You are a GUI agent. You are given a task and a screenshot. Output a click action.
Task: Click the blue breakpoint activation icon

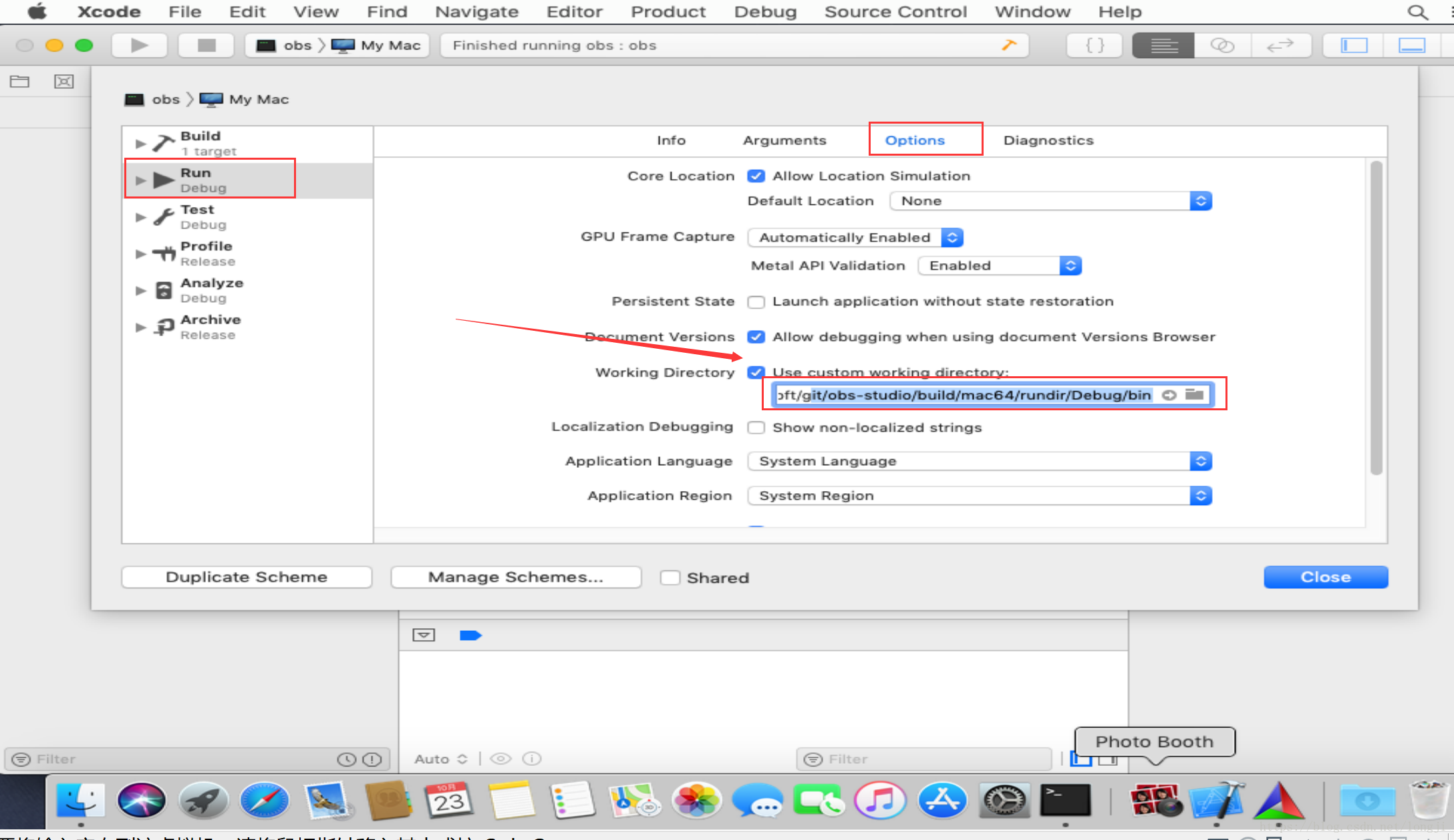pyautogui.click(x=470, y=635)
